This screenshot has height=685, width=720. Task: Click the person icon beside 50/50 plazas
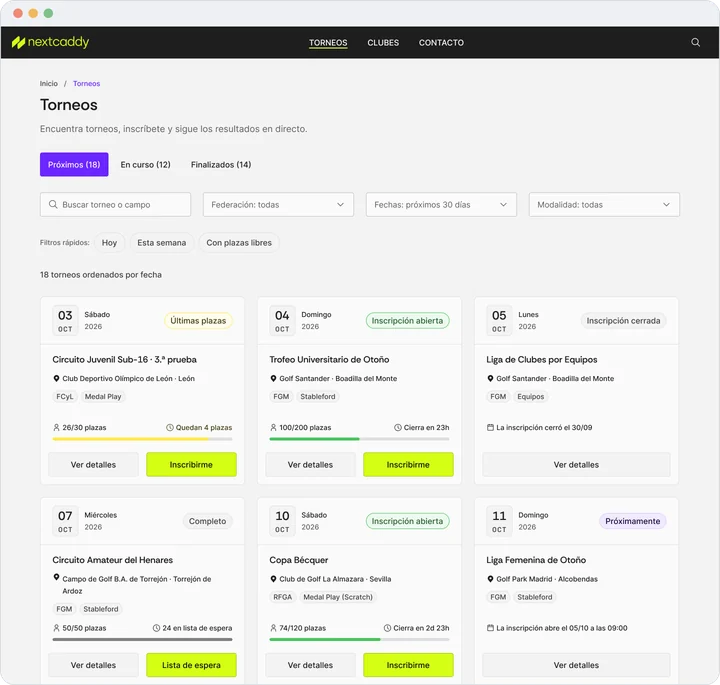(56, 628)
